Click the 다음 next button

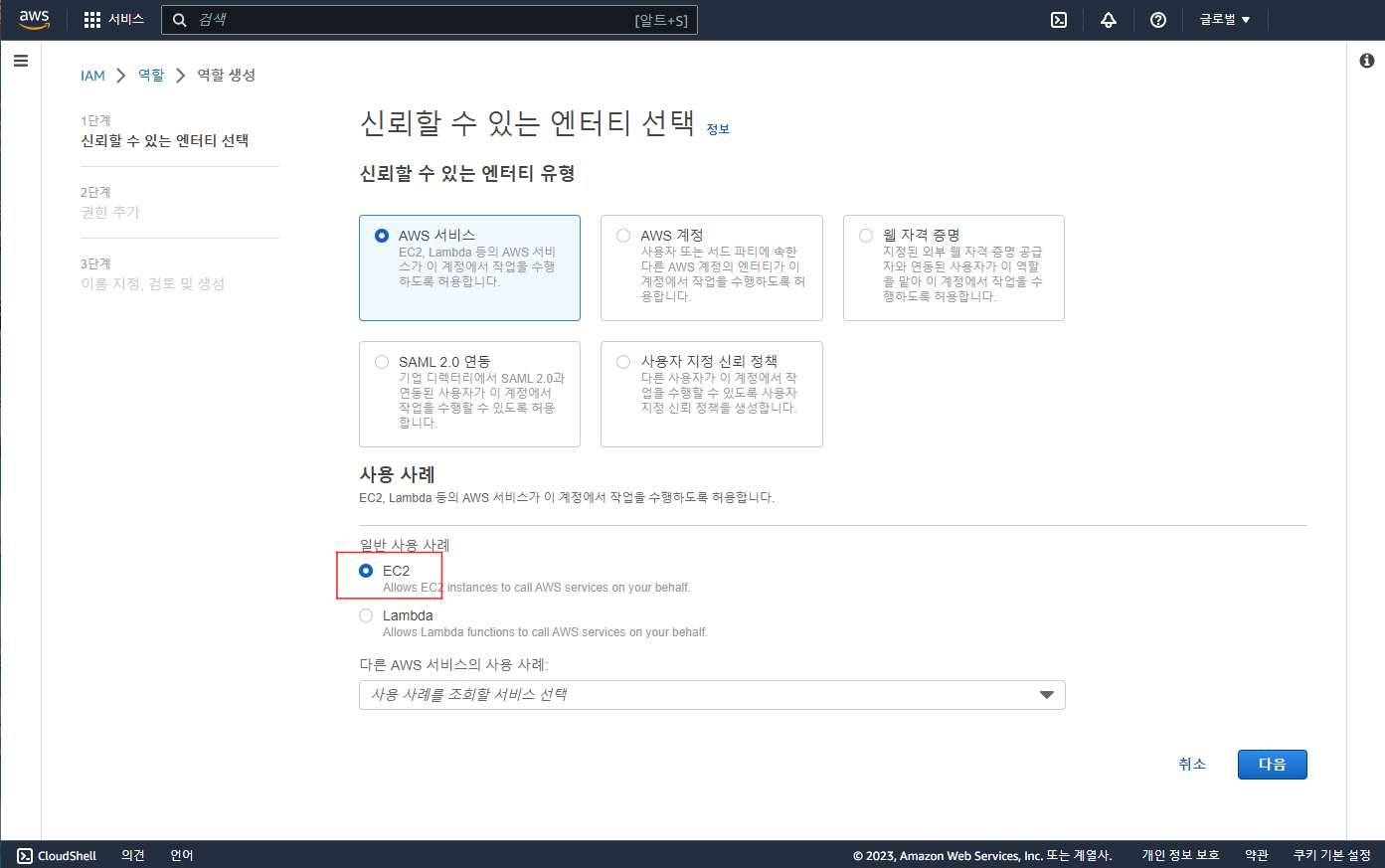1273,765
